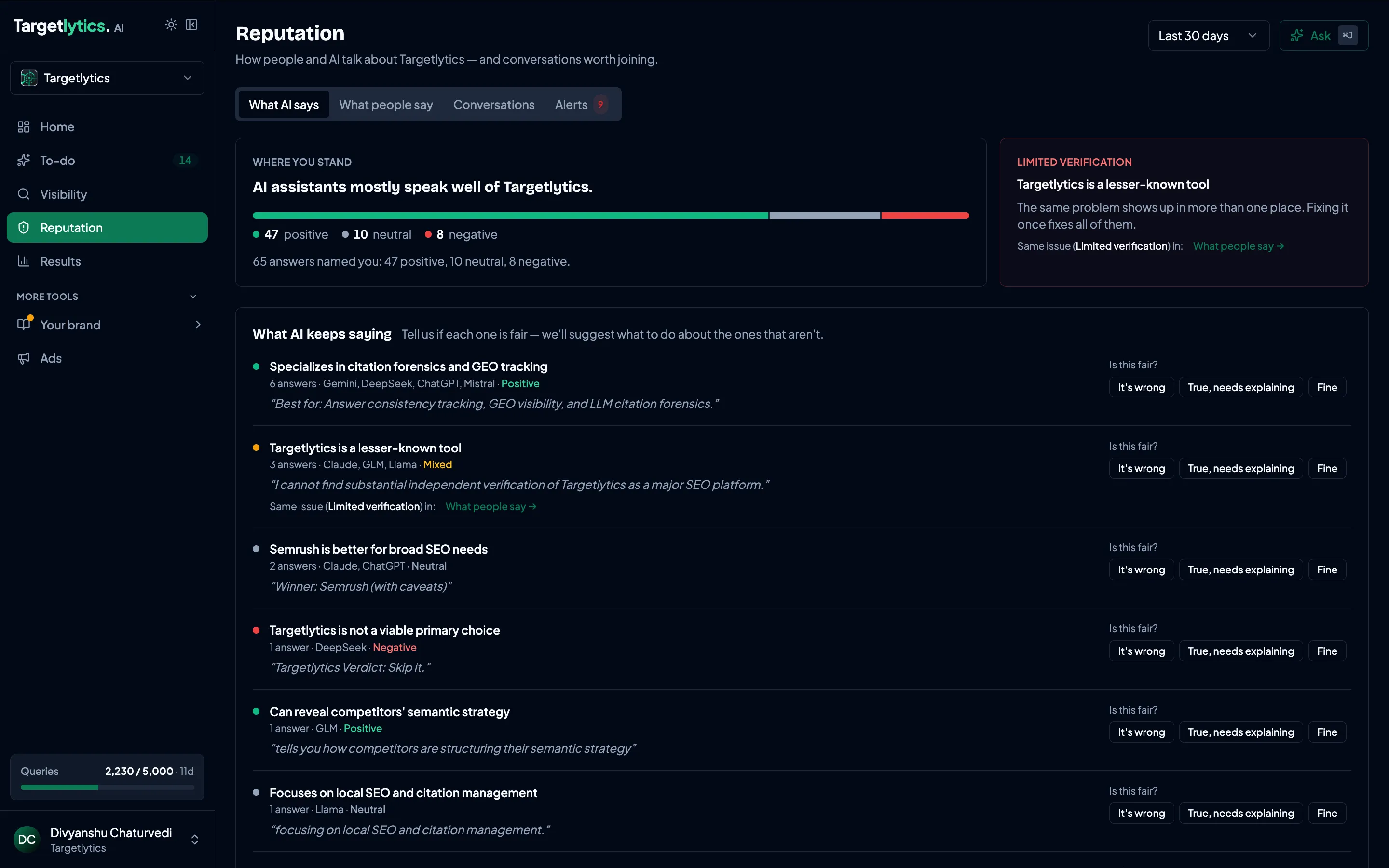This screenshot has height=868, width=1389.
Task: Click the Results bar chart icon
Action: tap(24, 261)
